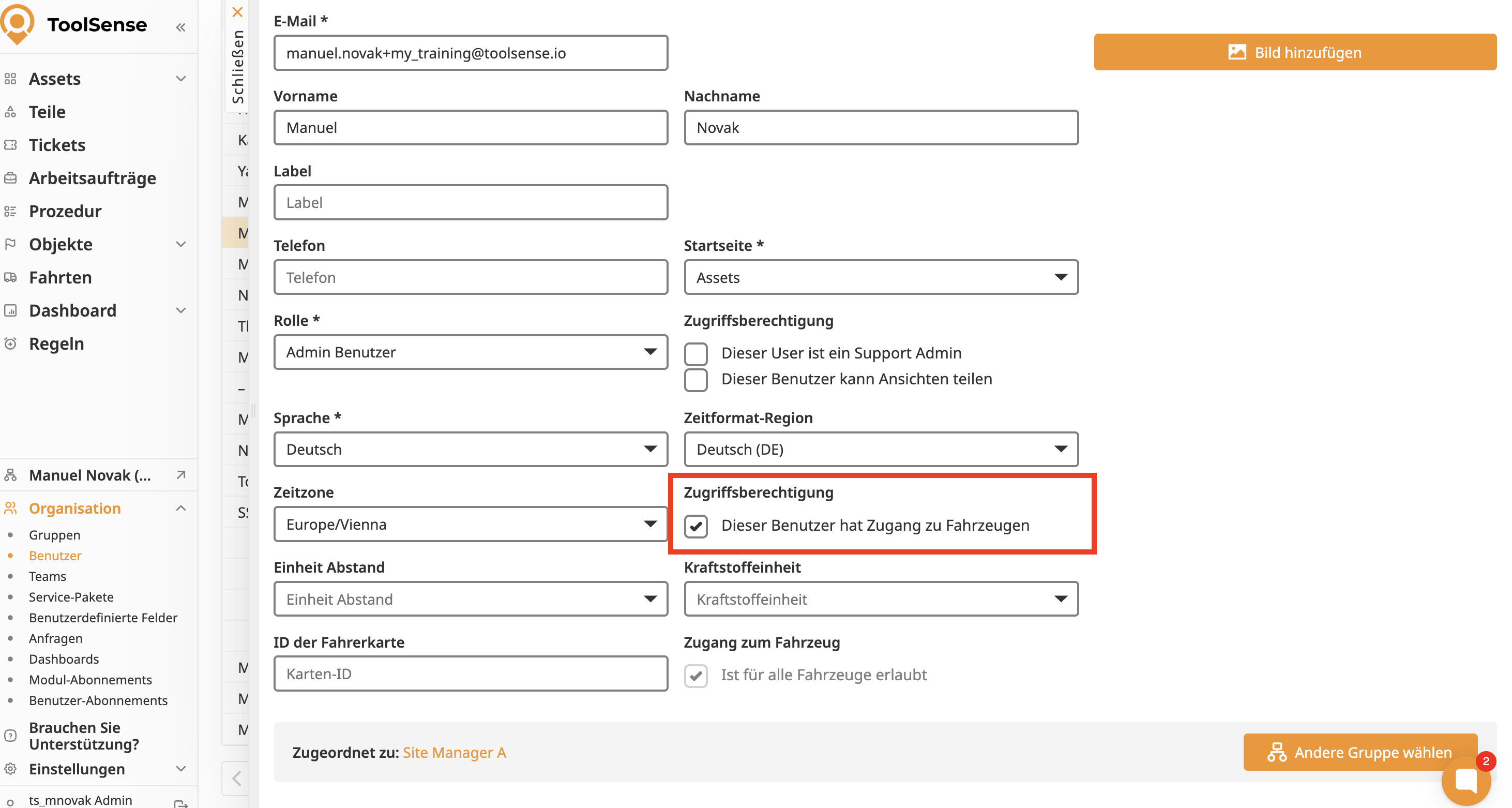Open Teams under Organisation
This screenshot has width=1512, height=808.
[x=48, y=576]
